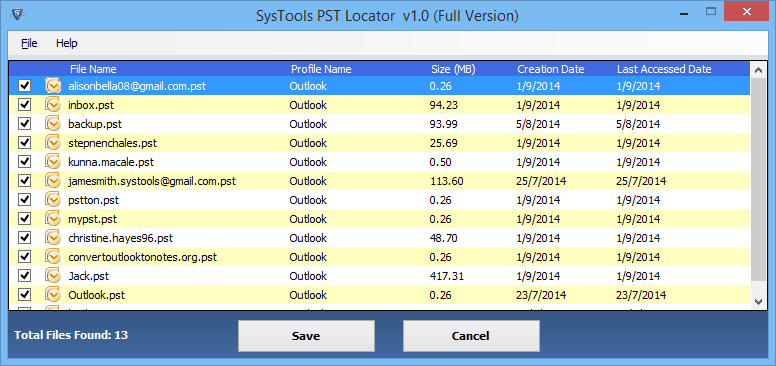Uncheck the alisonbella08@gmail.com.pst checkbox
The height and width of the screenshot is (366, 776).
[25, 86]
